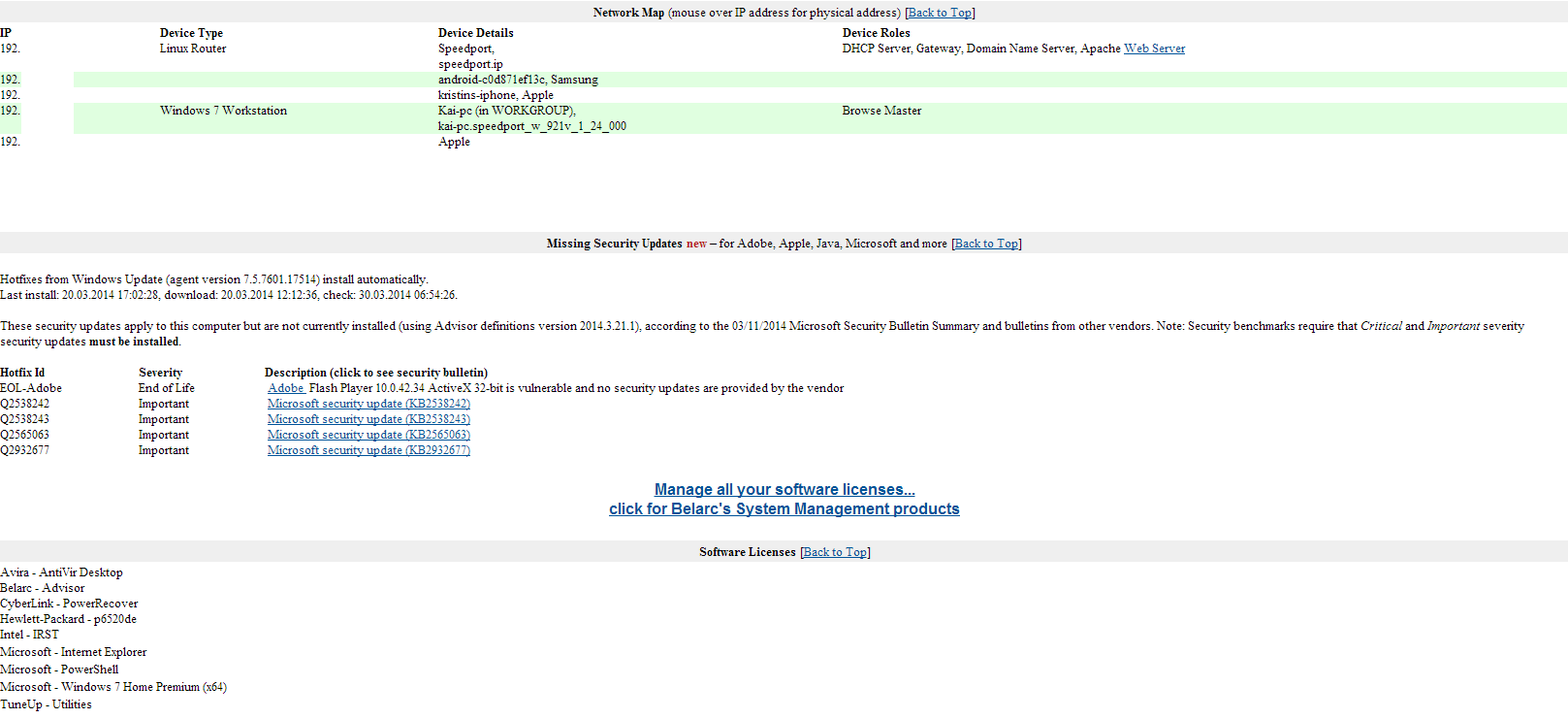The image size is (1568, 719).
Task: Click Back to Top link beside Network Map
Action: point(940,13)
